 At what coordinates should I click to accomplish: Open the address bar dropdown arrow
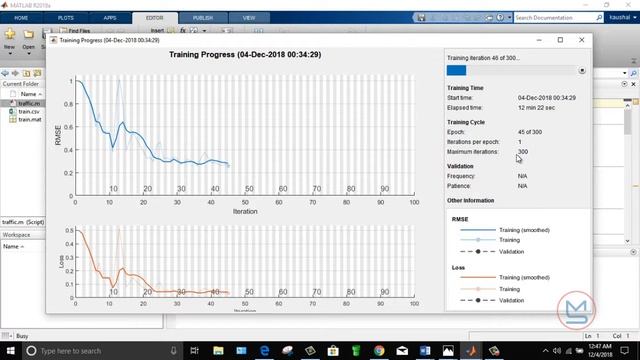coord(624,73)
